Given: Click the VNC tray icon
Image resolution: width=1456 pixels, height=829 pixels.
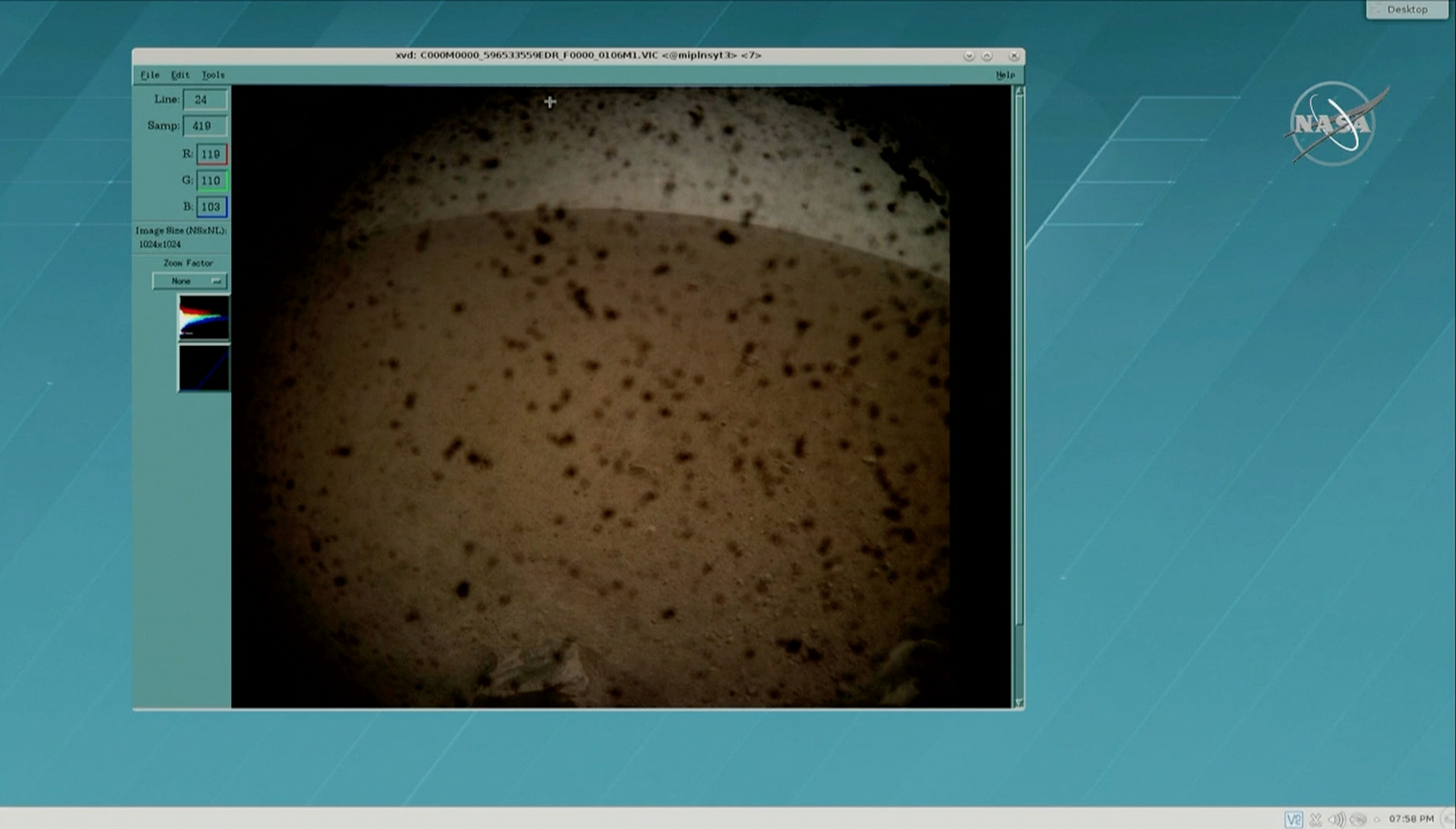Looking at the screenshot, I should pyautogui.click(x=1294, y=819).
